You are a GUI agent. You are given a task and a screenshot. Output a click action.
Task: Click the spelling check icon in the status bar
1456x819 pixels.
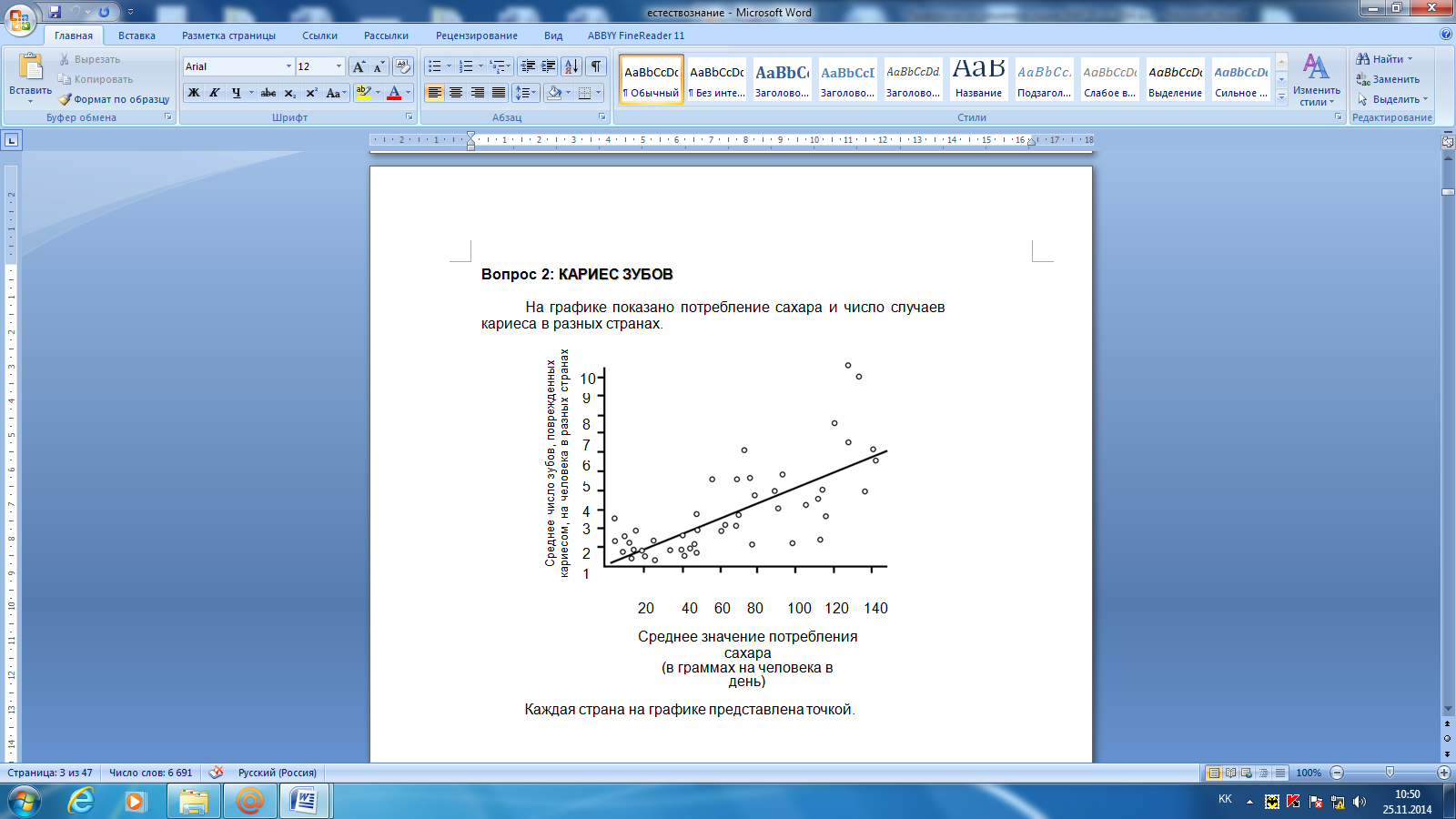click(x=216, y=773)
